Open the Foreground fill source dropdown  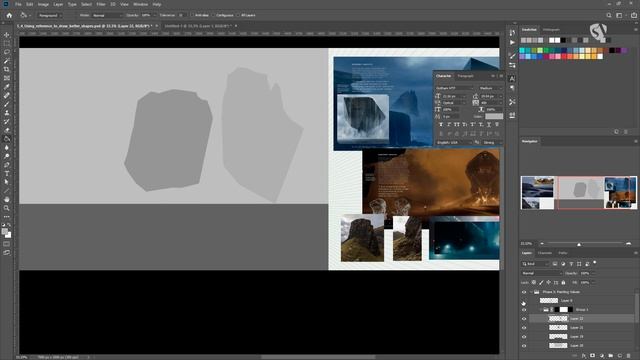pos(49,15)
